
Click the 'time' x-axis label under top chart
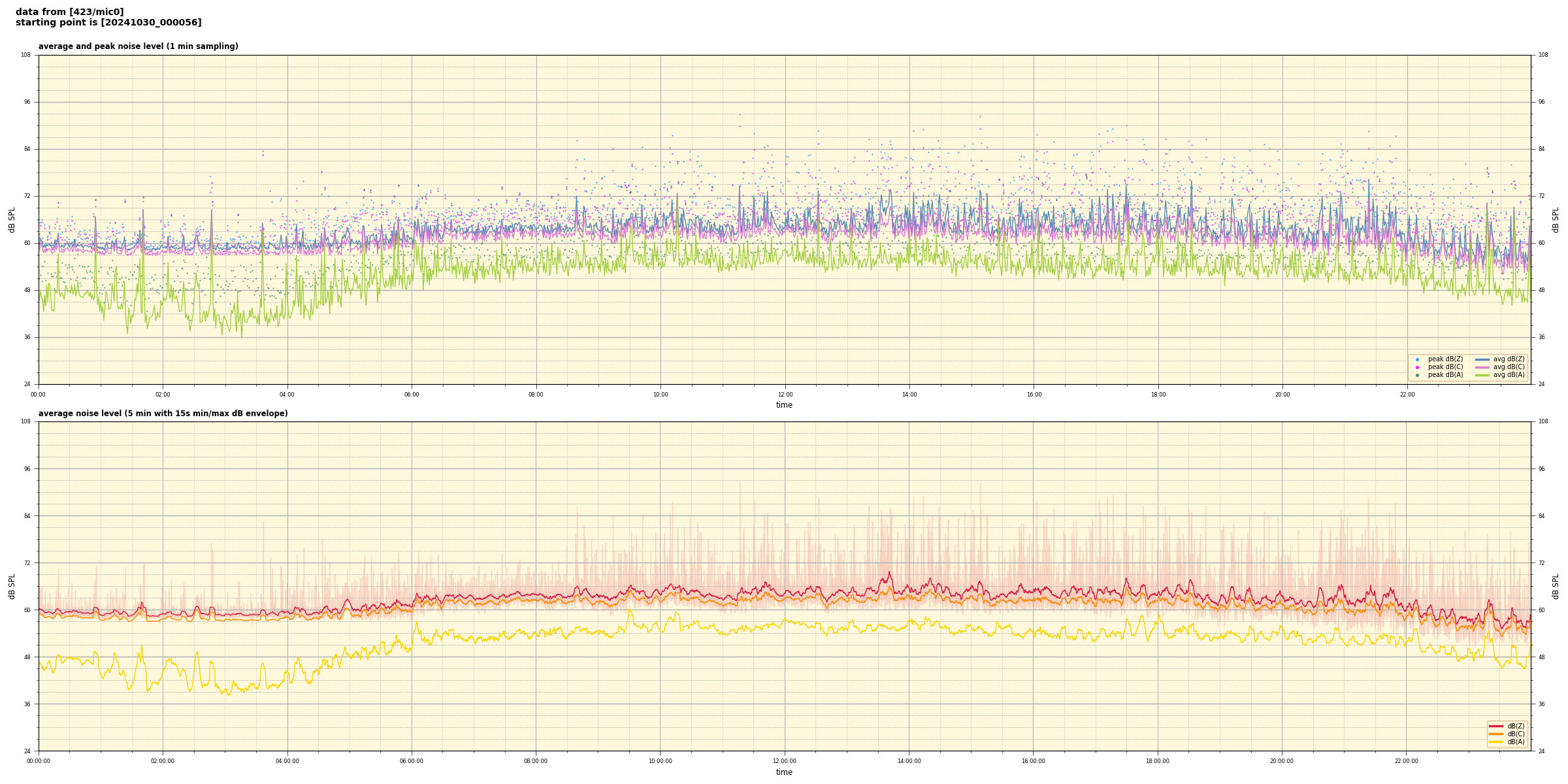pyautogui.click(x=784, y=405)
